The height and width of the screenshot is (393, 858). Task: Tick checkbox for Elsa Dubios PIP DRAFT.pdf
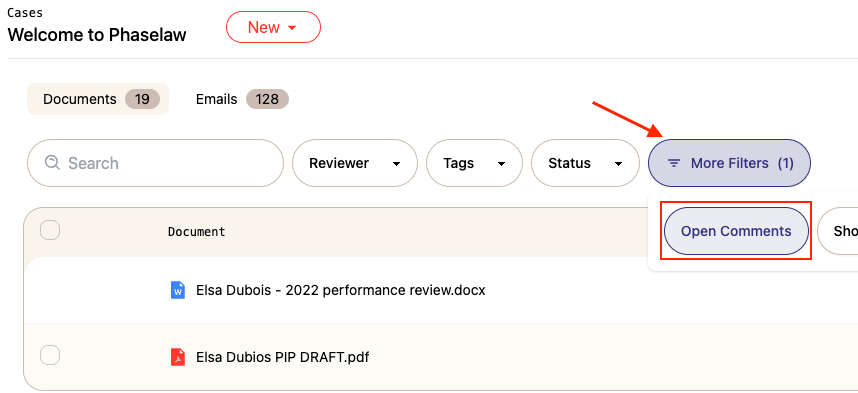click(50, 355)
